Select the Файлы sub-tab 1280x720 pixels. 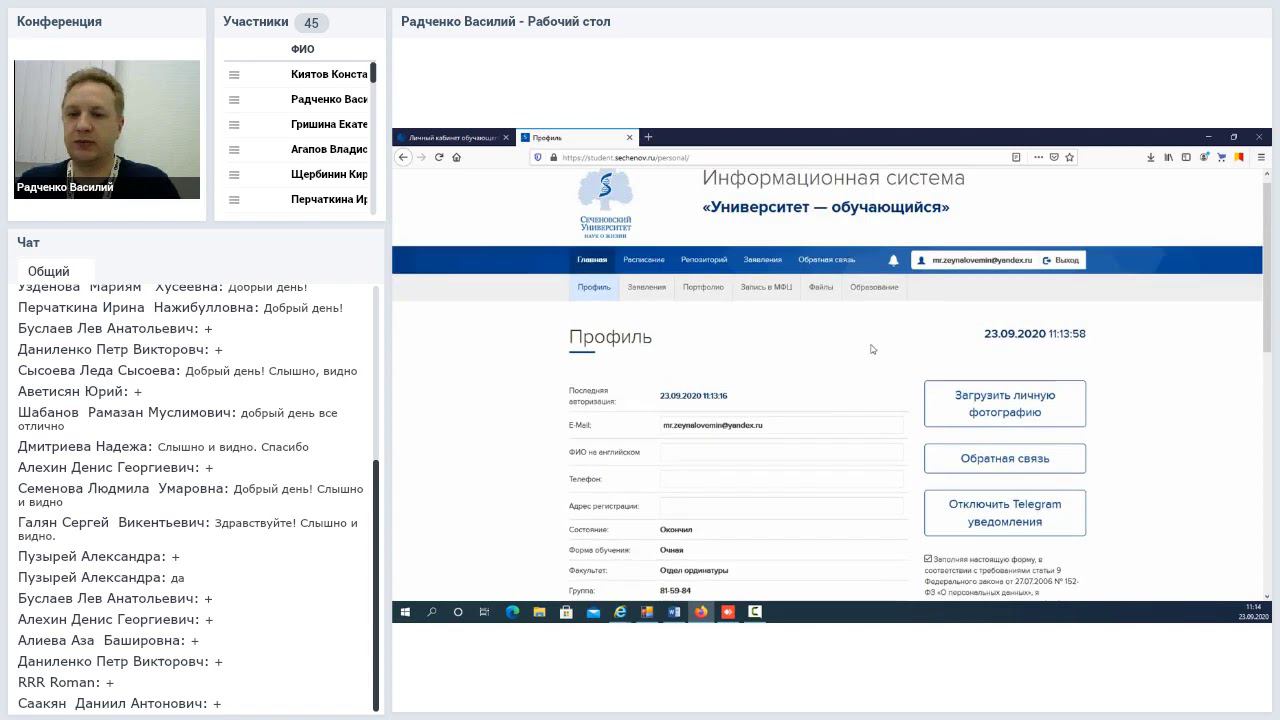coord(821,287)
